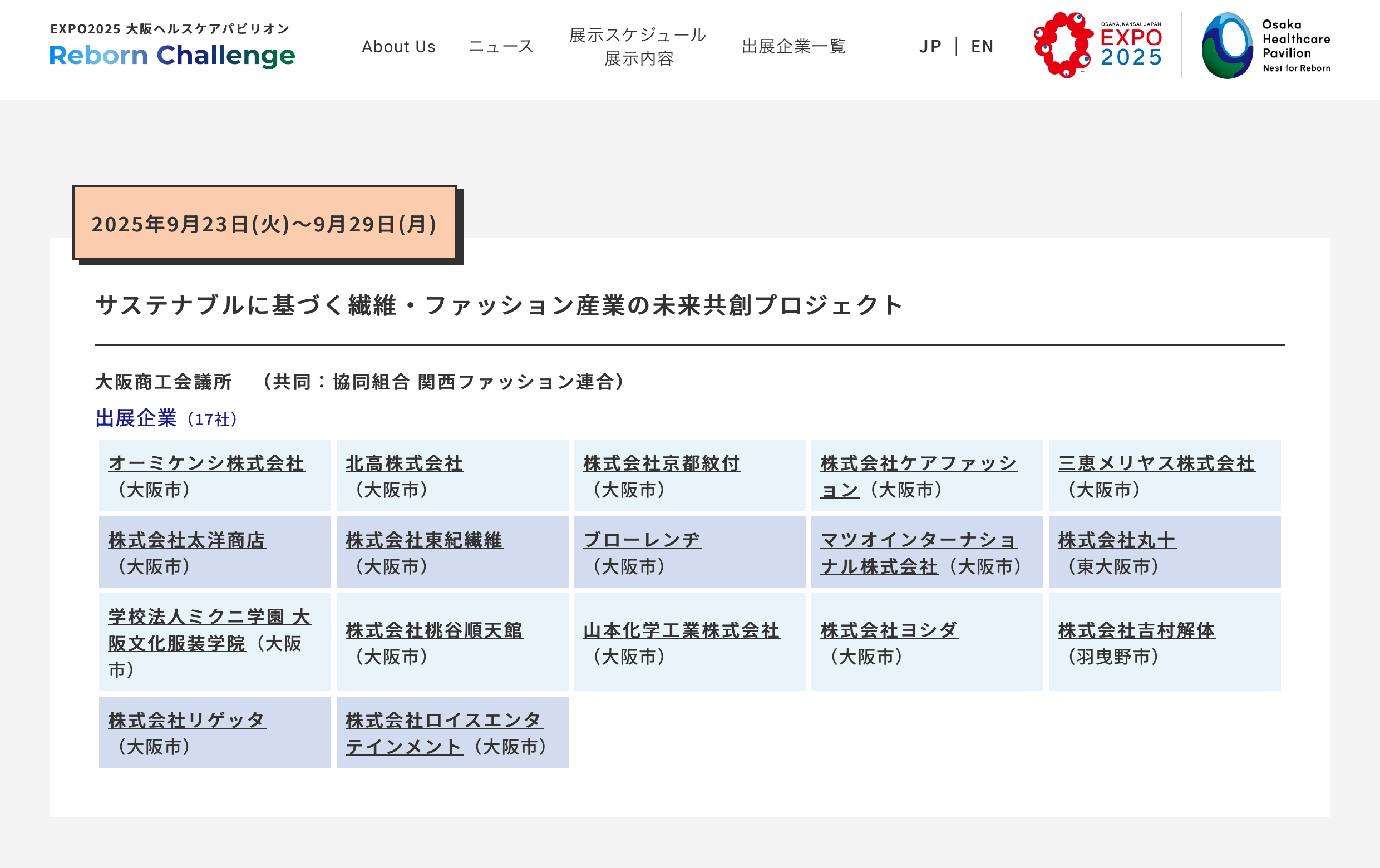Open the 出展企業一覧 menu item
This screenshot has height=868, width=1380.
(x=793, y=46)
